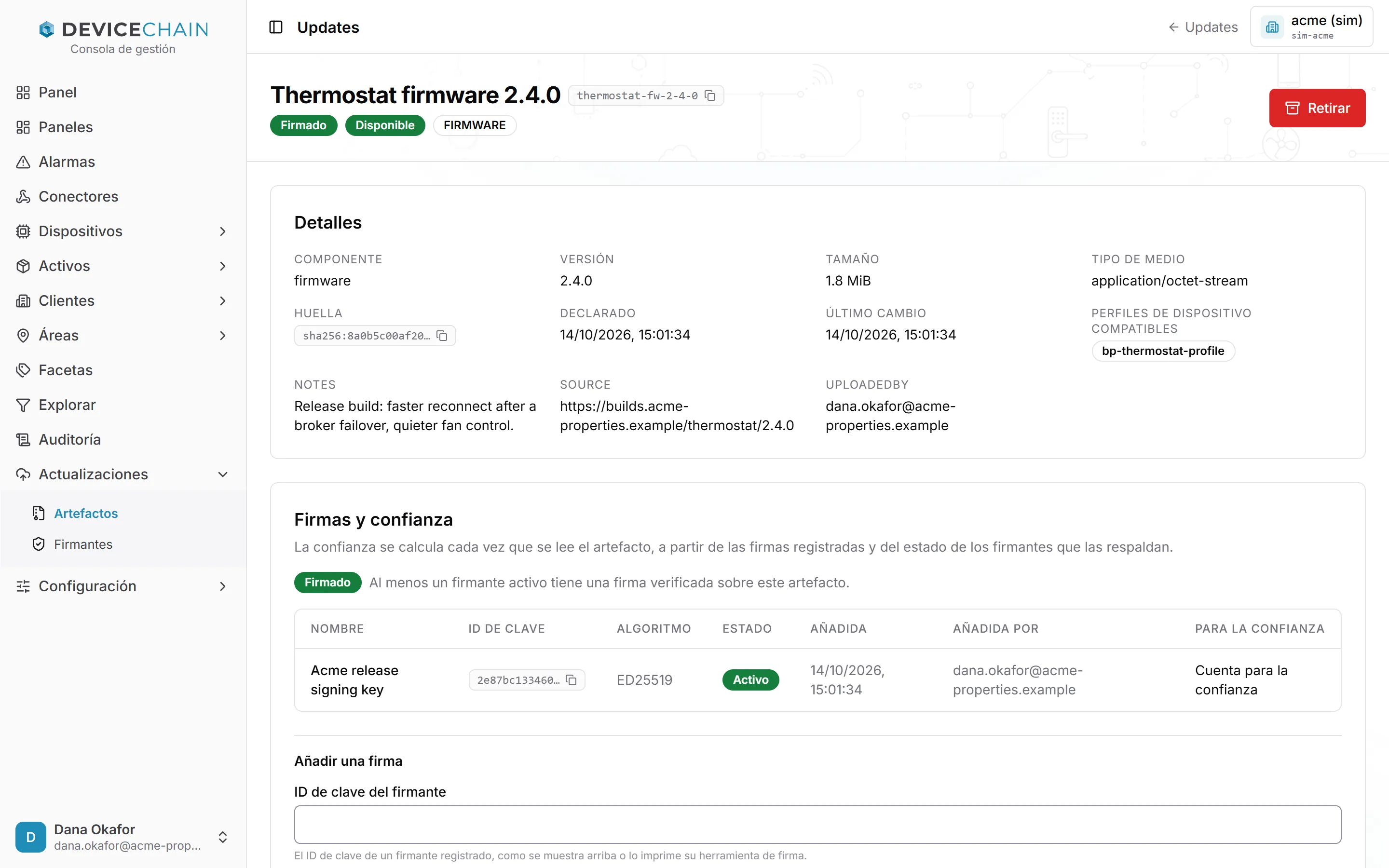Focus the ID de clave del firmante field

click(x=817, y=825)
